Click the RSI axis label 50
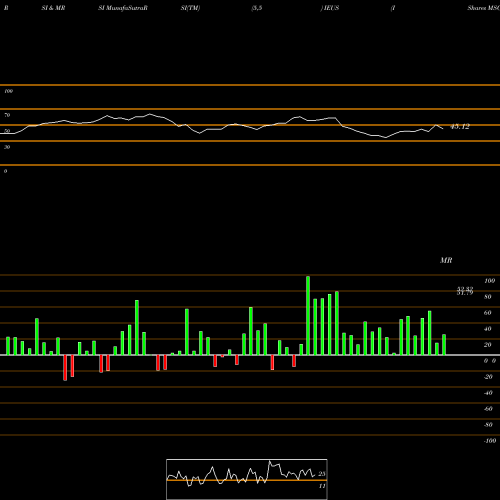The width and height of the screenshot is (500, 500). 7,131
